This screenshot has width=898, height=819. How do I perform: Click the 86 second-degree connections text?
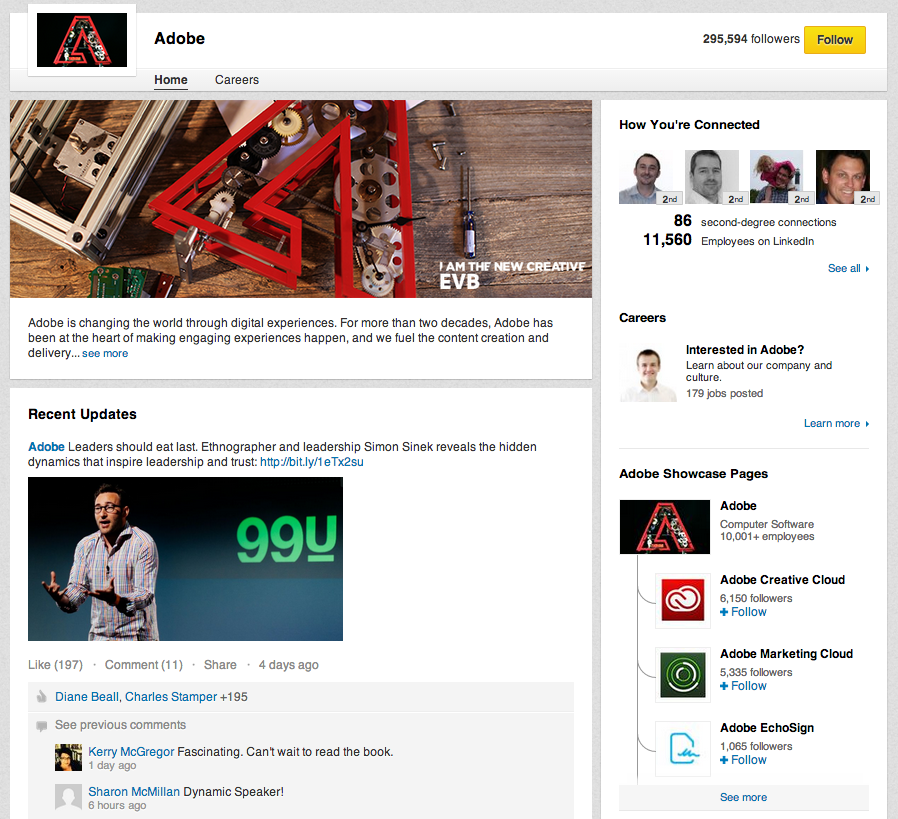point(755,222)
